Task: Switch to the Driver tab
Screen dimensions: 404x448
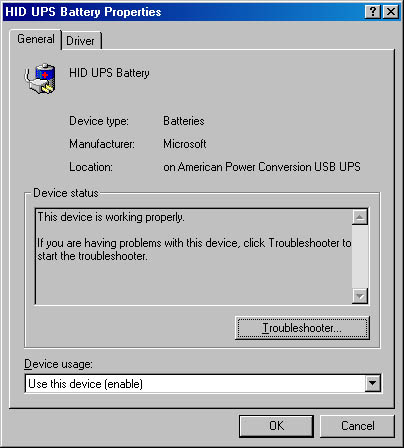Action: pos(81,41)
